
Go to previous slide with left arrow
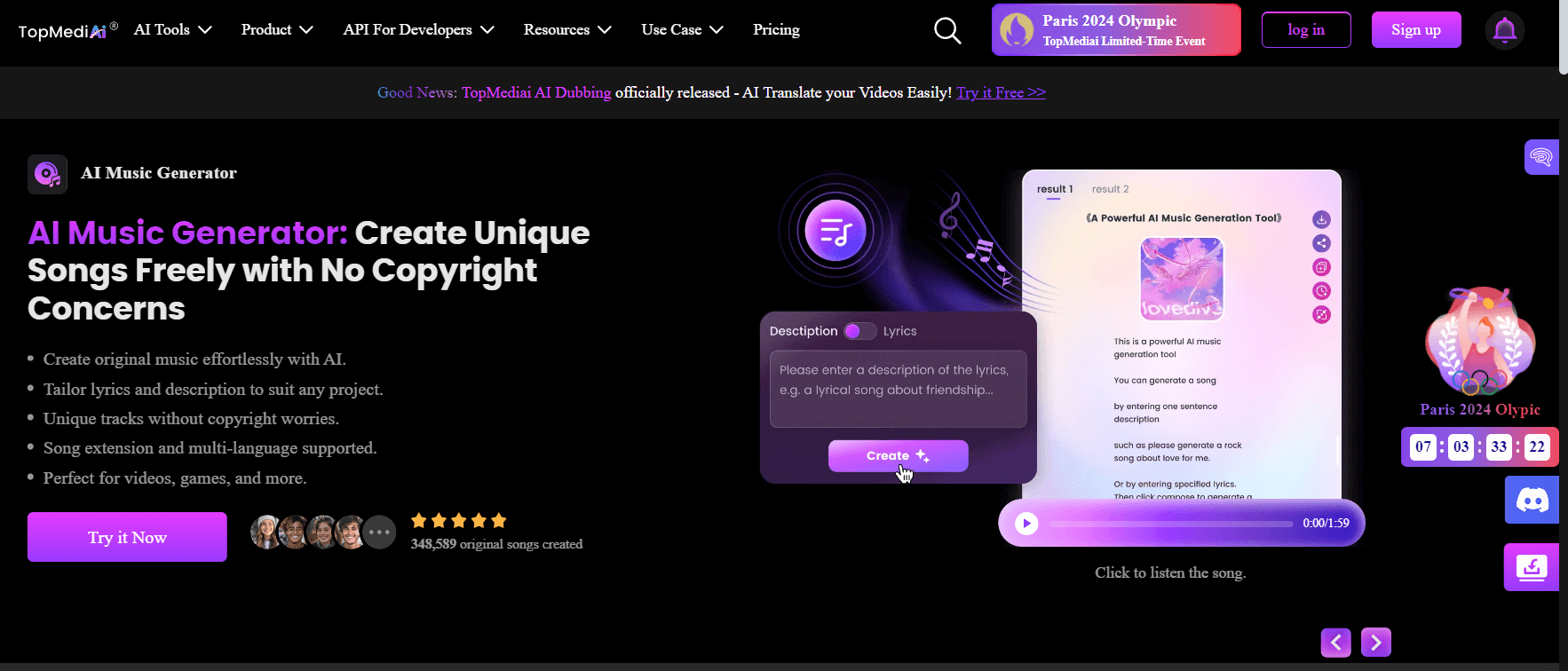point(1335,642)
